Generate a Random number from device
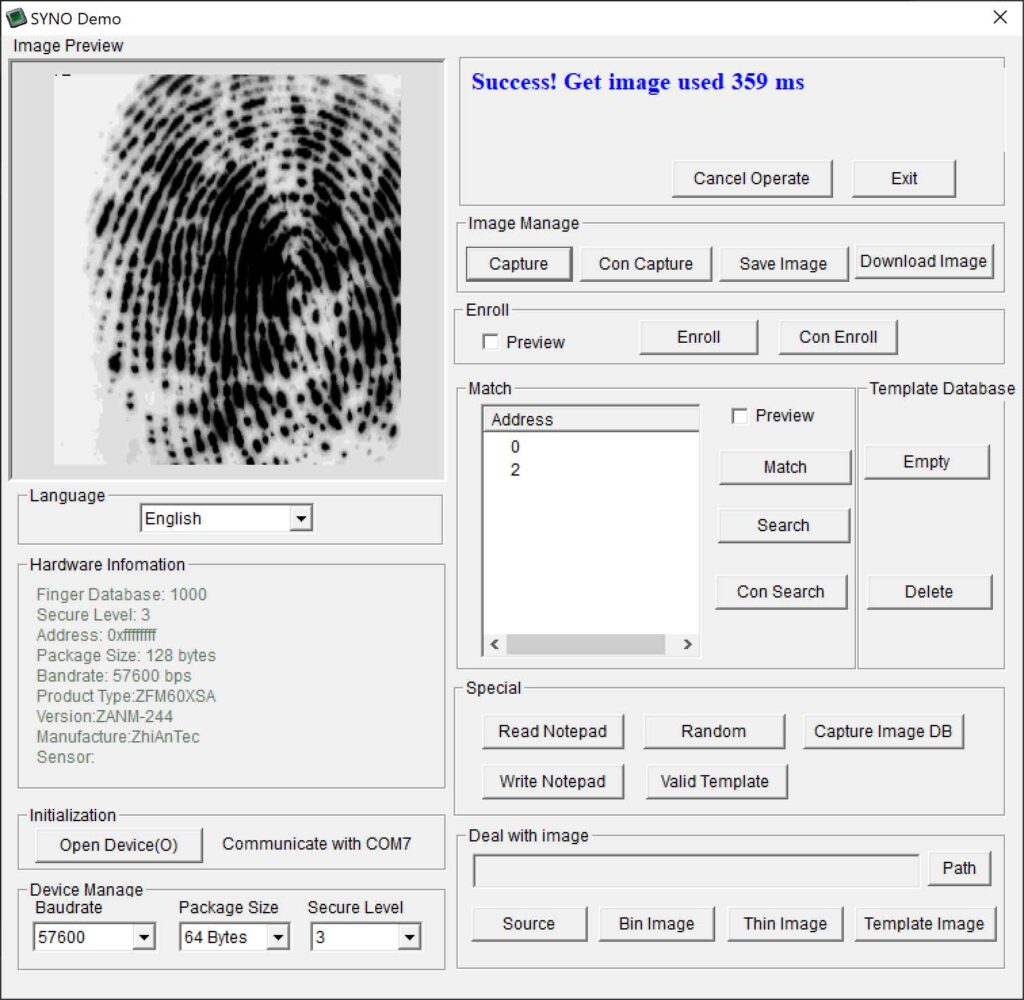The image size is (1024, 1000). 714,731
